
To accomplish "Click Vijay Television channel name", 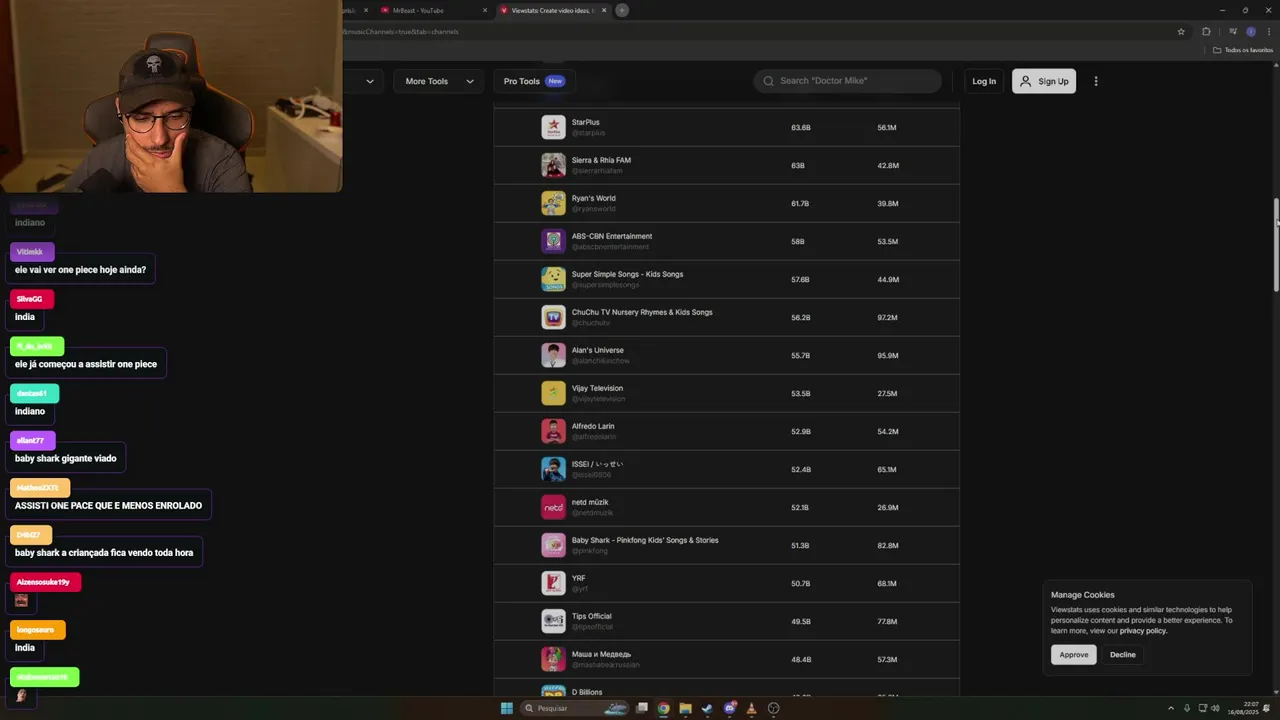I will (597, 388).
